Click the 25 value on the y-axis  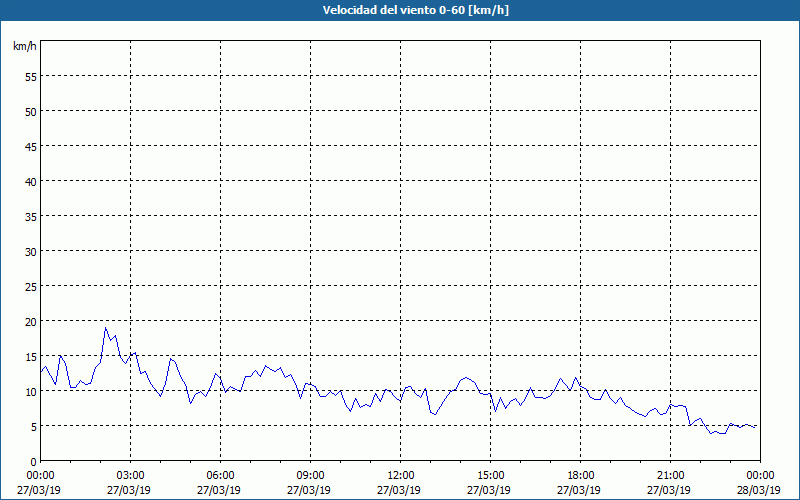tap(31, 287)
